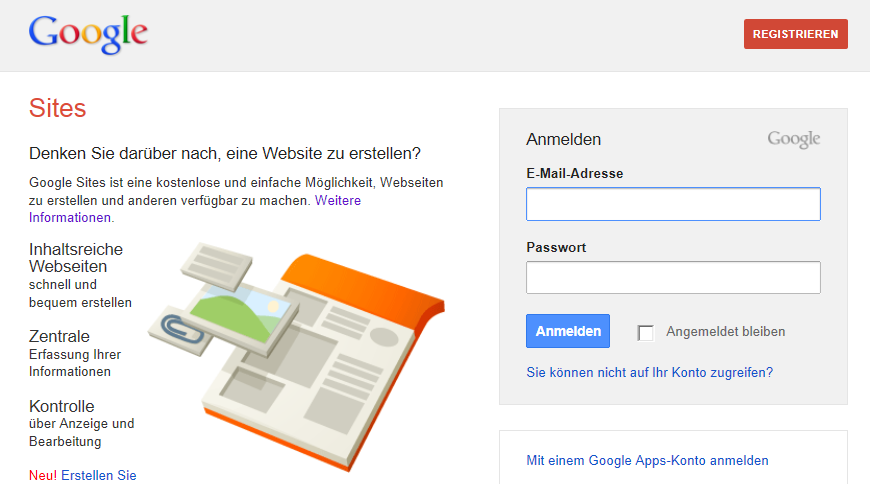Open 'Sie können nicht auf Ihr Konto zugreifen?' link
The image size is (870, 484).
tap(649, 372)
